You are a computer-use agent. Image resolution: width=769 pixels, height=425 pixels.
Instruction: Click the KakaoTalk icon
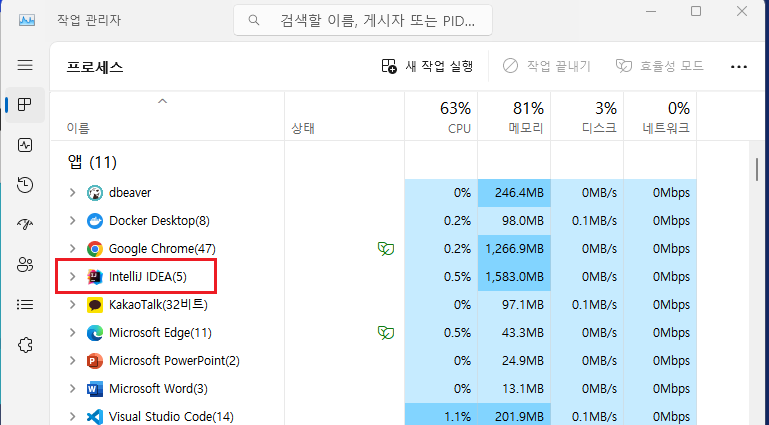pos(95,305)
